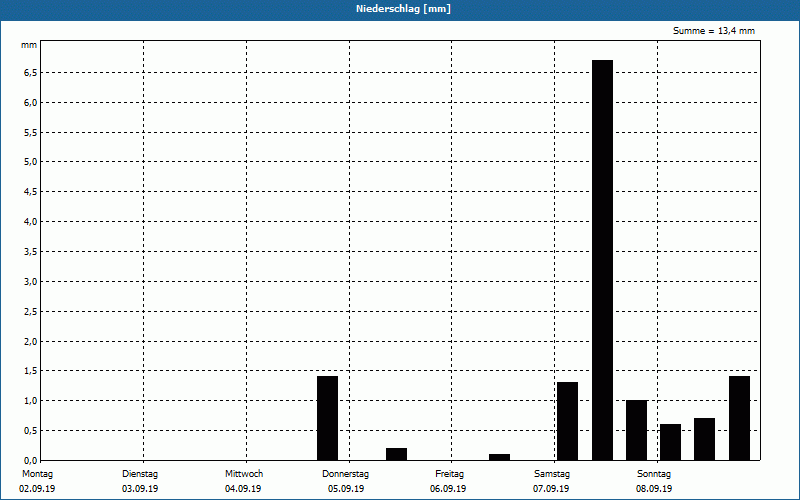Select the "Montag" day label
800x500 pixels.
[x=37, y=474]
